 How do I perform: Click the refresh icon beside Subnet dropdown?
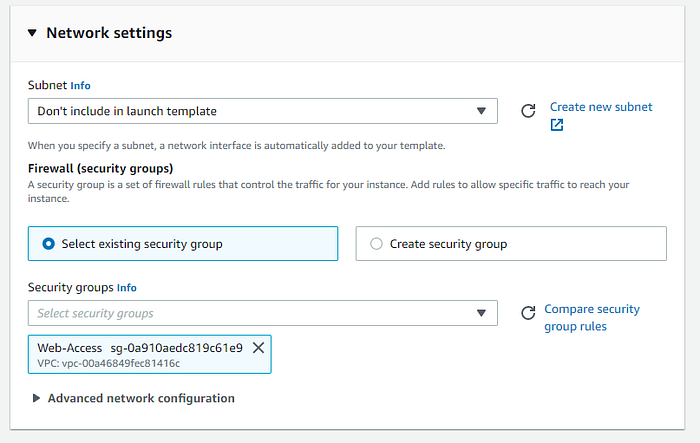coord(528,111)
